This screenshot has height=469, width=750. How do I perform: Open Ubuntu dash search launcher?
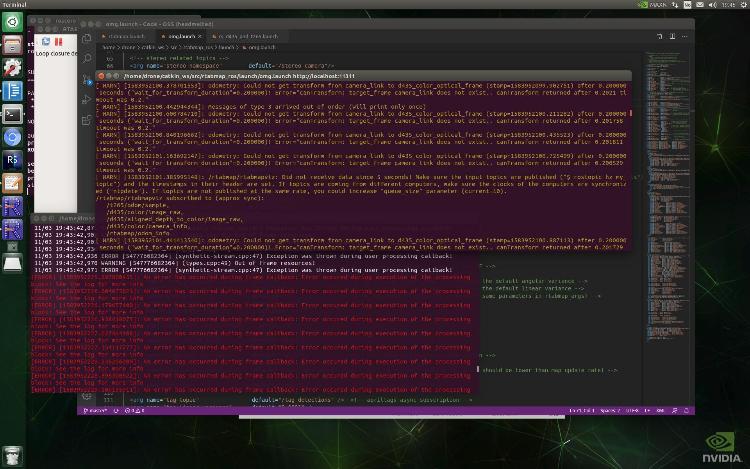[12, 18]
